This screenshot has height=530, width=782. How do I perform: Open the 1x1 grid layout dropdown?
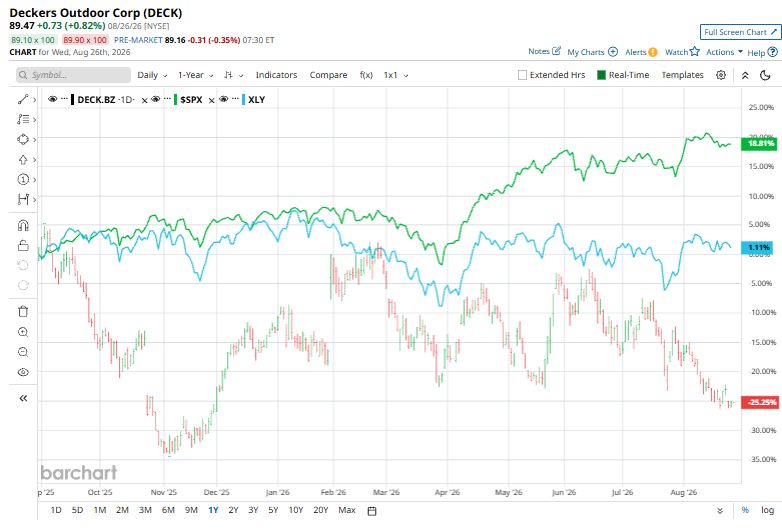coord(396,75)
